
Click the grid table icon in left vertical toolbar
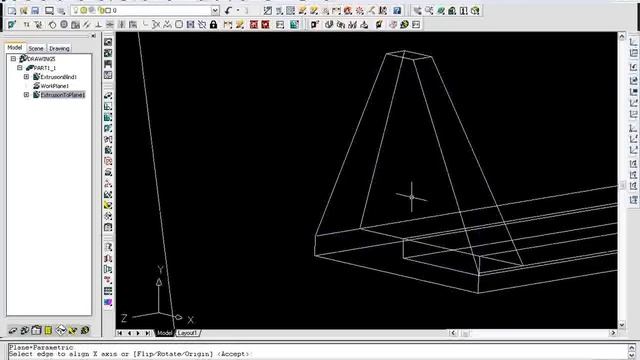tap(108, 291)
